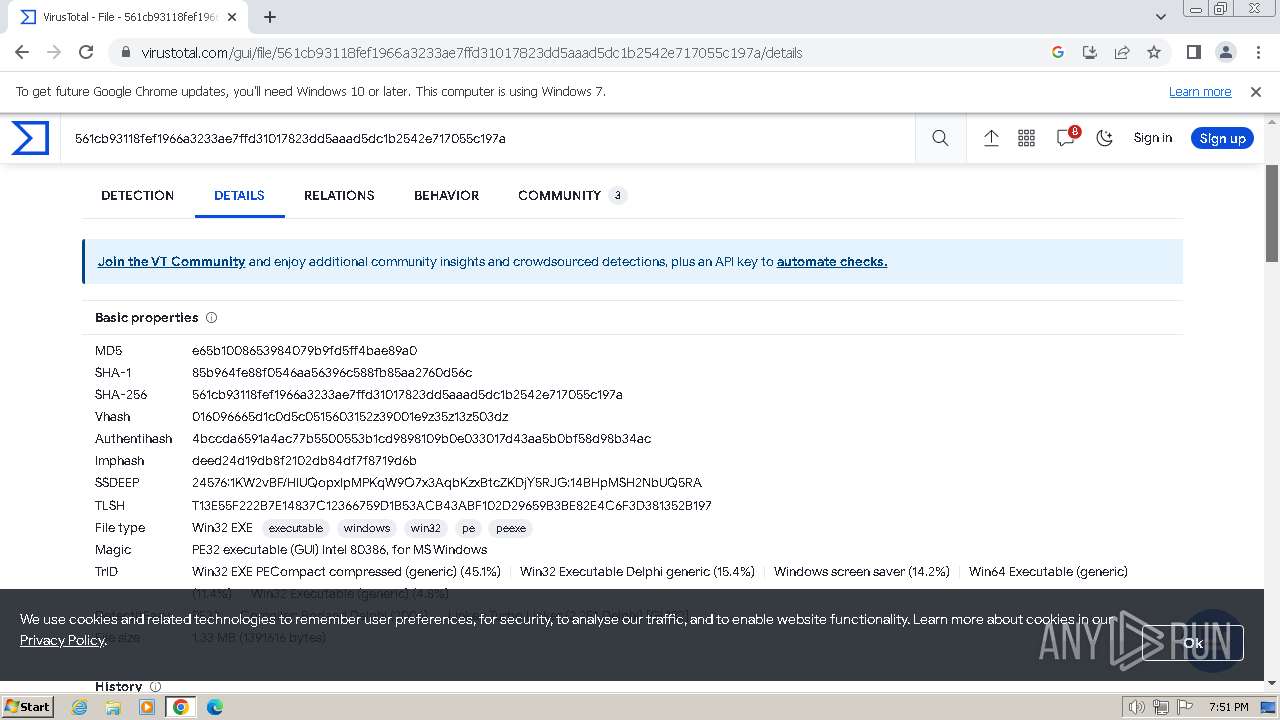The height and width of the screenshot is (720, 1280).
Task: Go back with the browser back arrow
Action: coord(22,52)
